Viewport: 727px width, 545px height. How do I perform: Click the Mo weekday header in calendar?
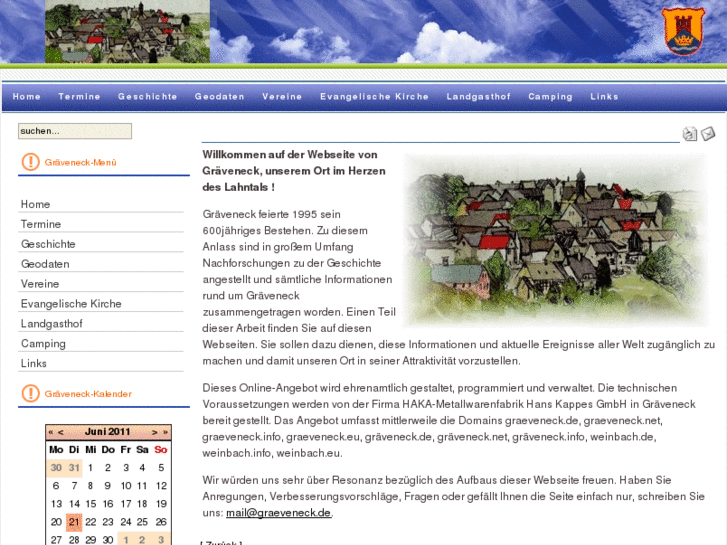pos(56,449)
